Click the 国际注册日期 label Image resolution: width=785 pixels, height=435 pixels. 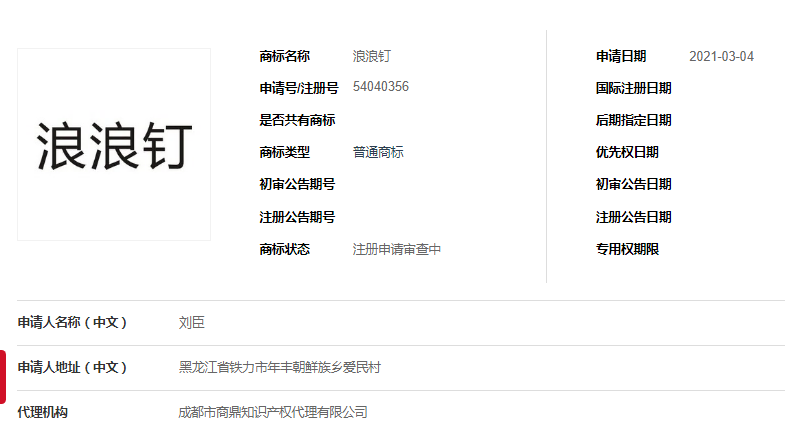click(634, 88)
